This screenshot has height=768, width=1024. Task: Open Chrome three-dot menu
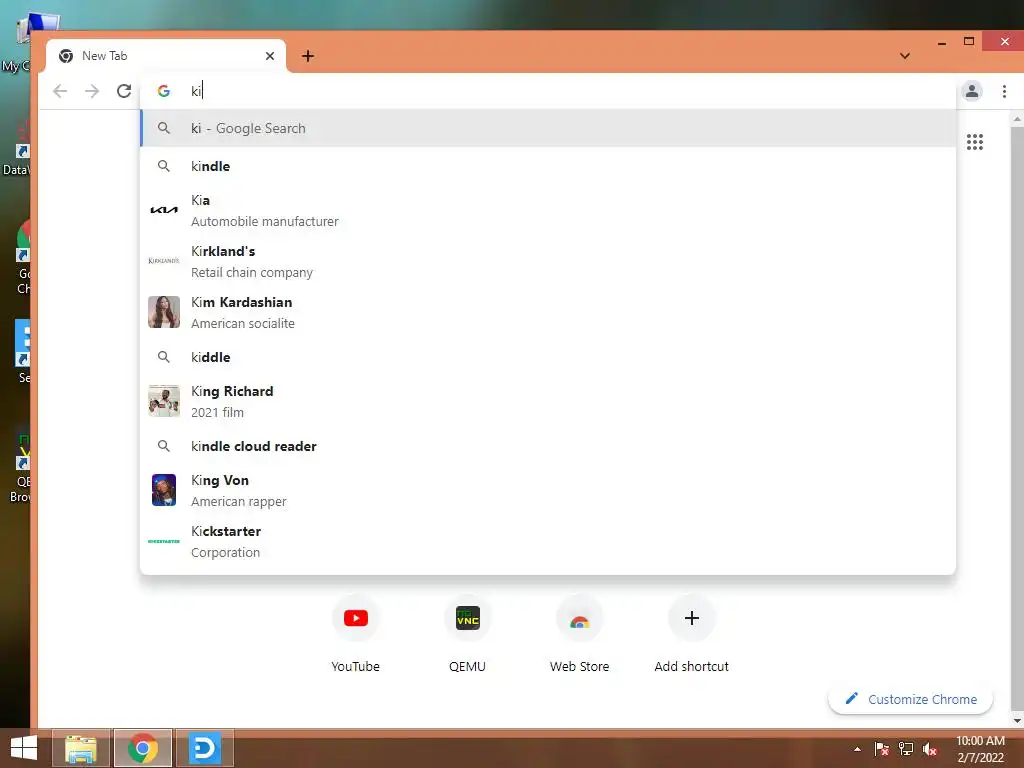coord(1004,91)
